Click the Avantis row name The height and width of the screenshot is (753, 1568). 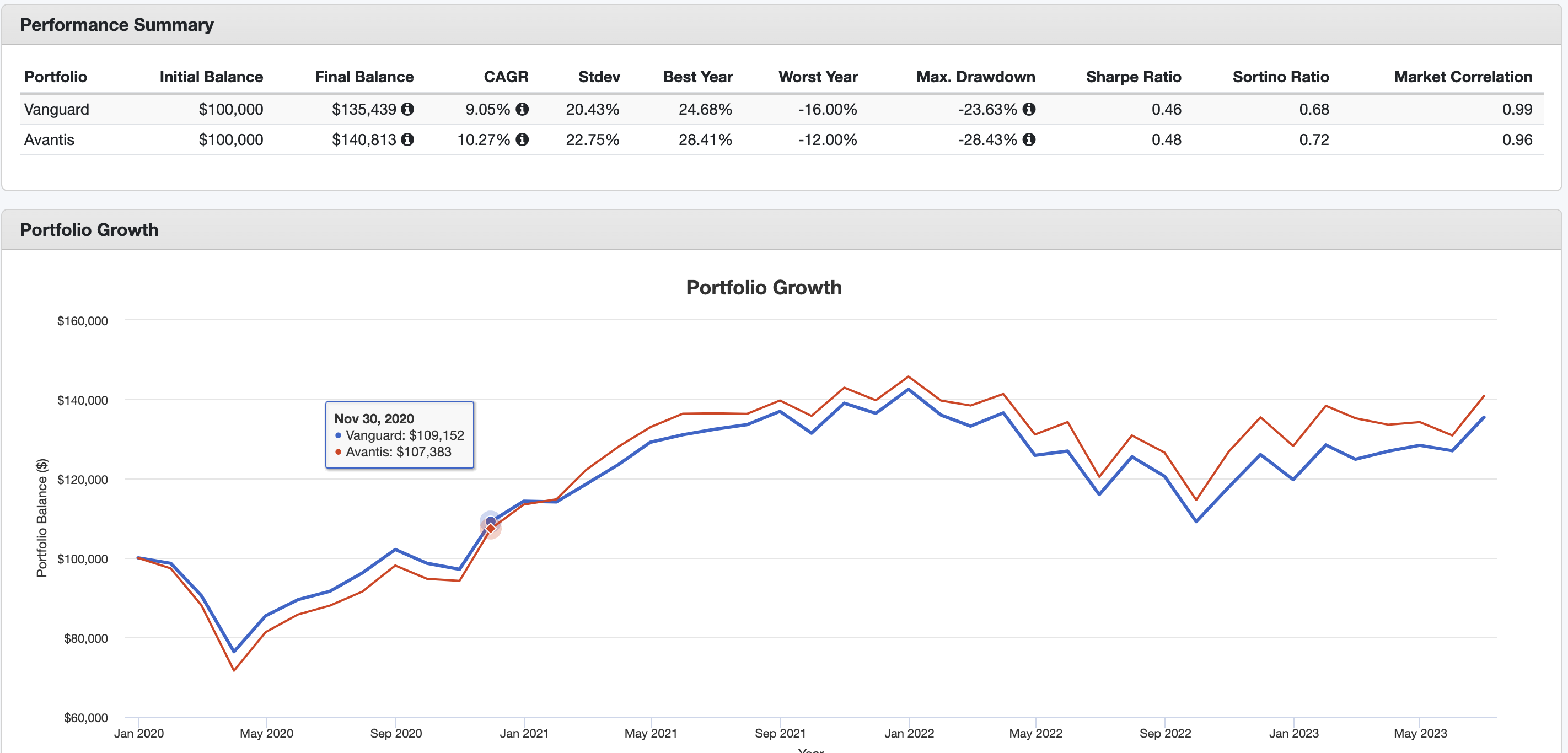click(49, 140)
